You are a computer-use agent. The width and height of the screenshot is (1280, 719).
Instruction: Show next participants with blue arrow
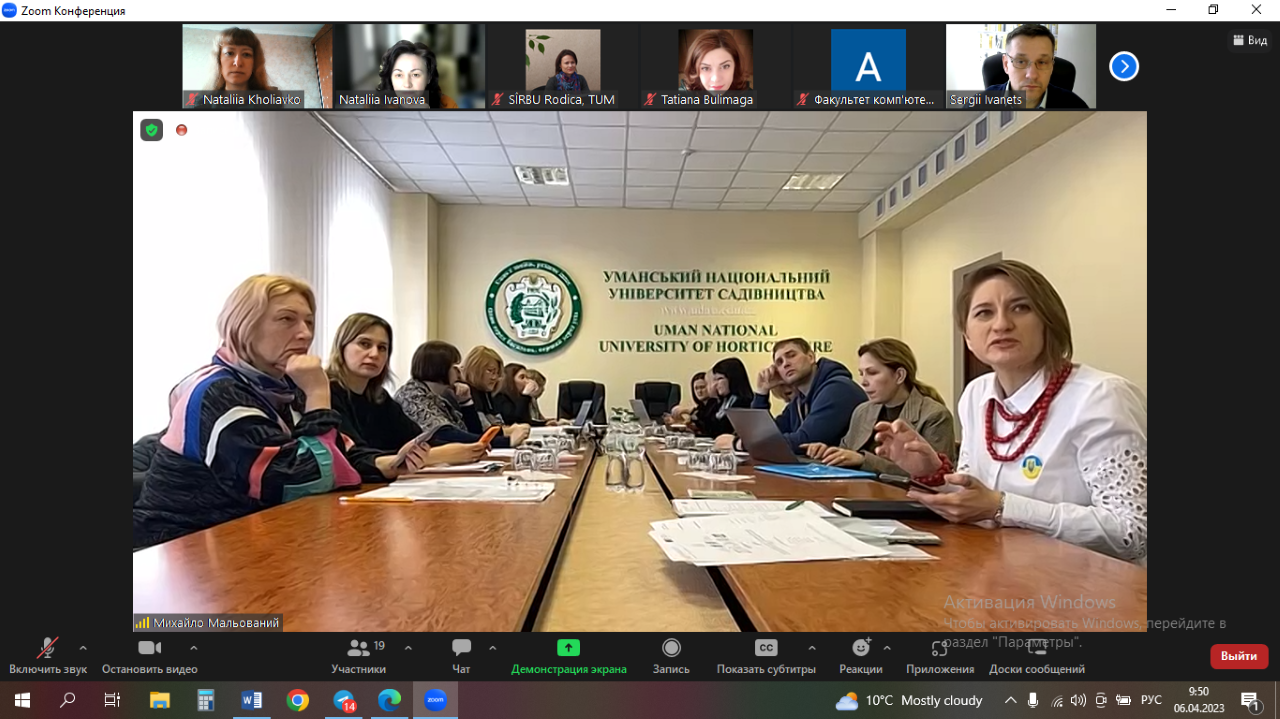coord(1124,67)
